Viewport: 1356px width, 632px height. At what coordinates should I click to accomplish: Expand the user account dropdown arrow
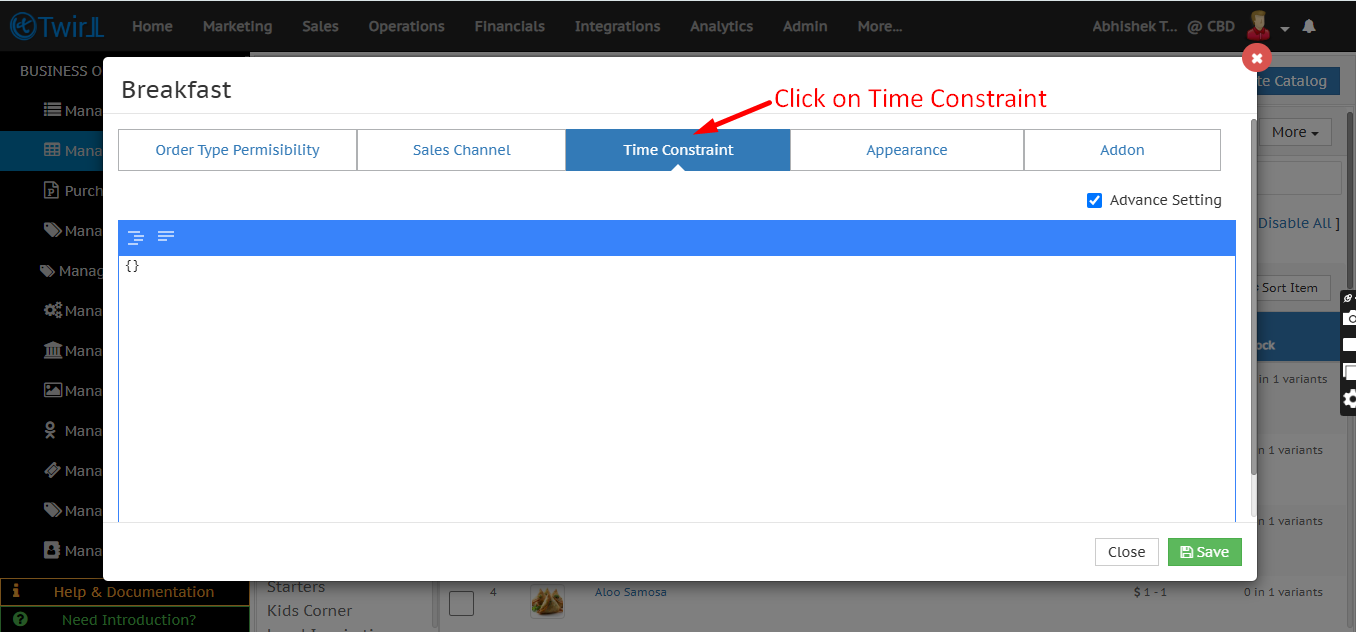[x=1285, y=29]
